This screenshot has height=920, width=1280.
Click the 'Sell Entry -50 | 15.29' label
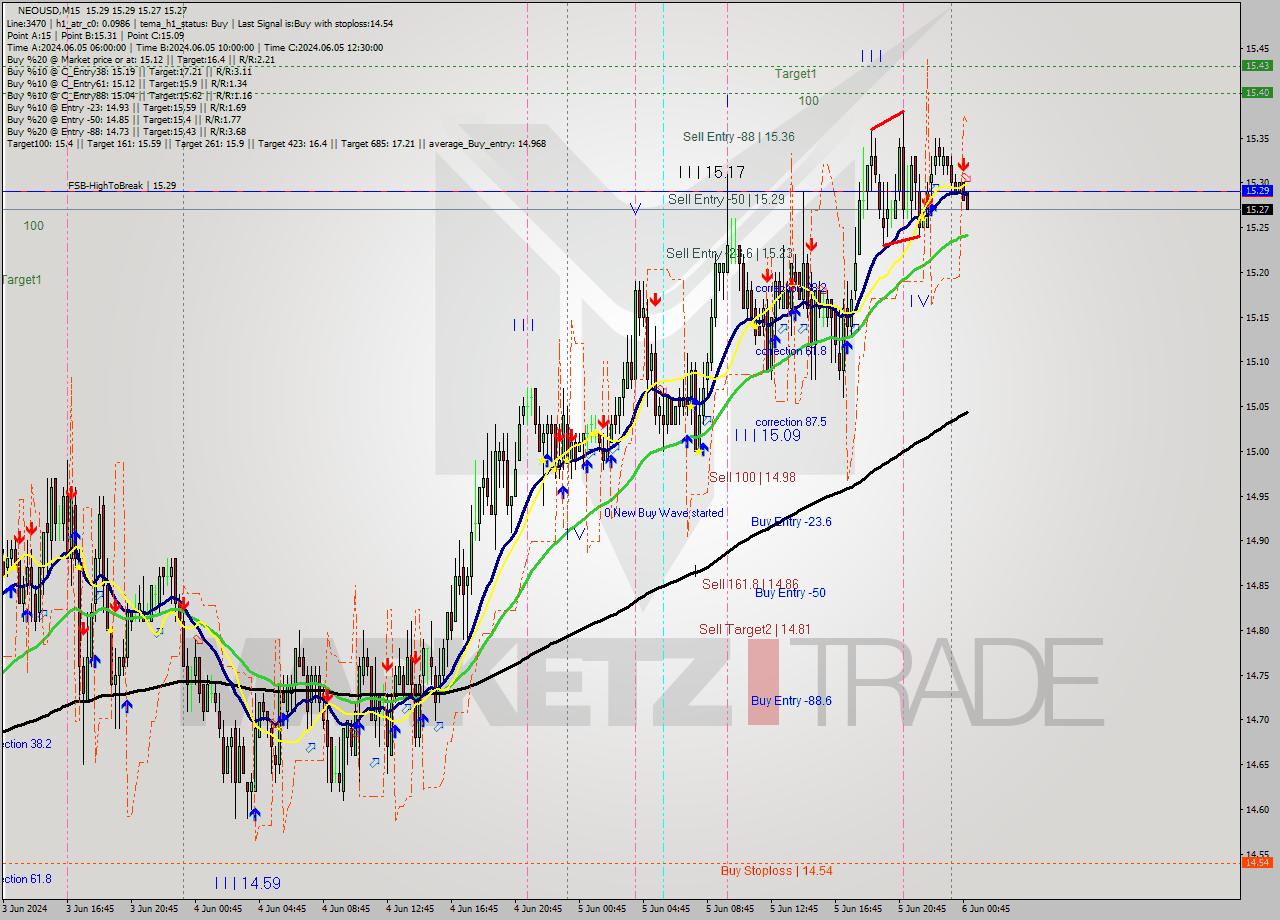click(x=726, y=200)
